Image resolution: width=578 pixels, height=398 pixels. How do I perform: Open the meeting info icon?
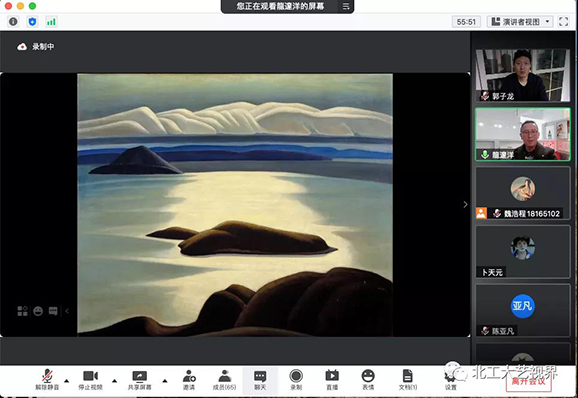(x=13, y=22)
